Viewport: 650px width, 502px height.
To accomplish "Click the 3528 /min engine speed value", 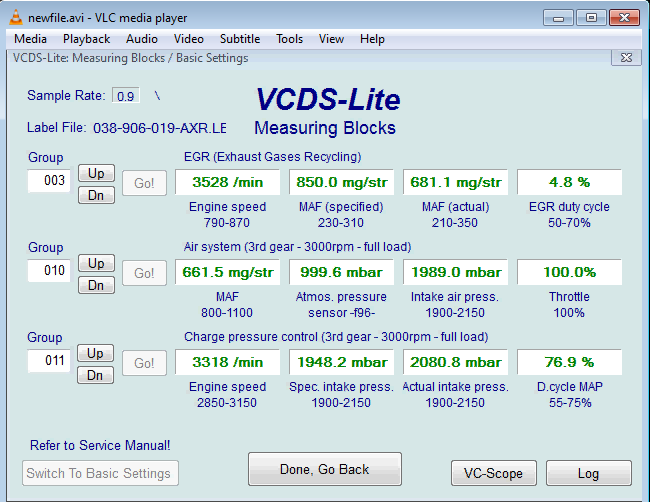I will (x=227, y=182).
